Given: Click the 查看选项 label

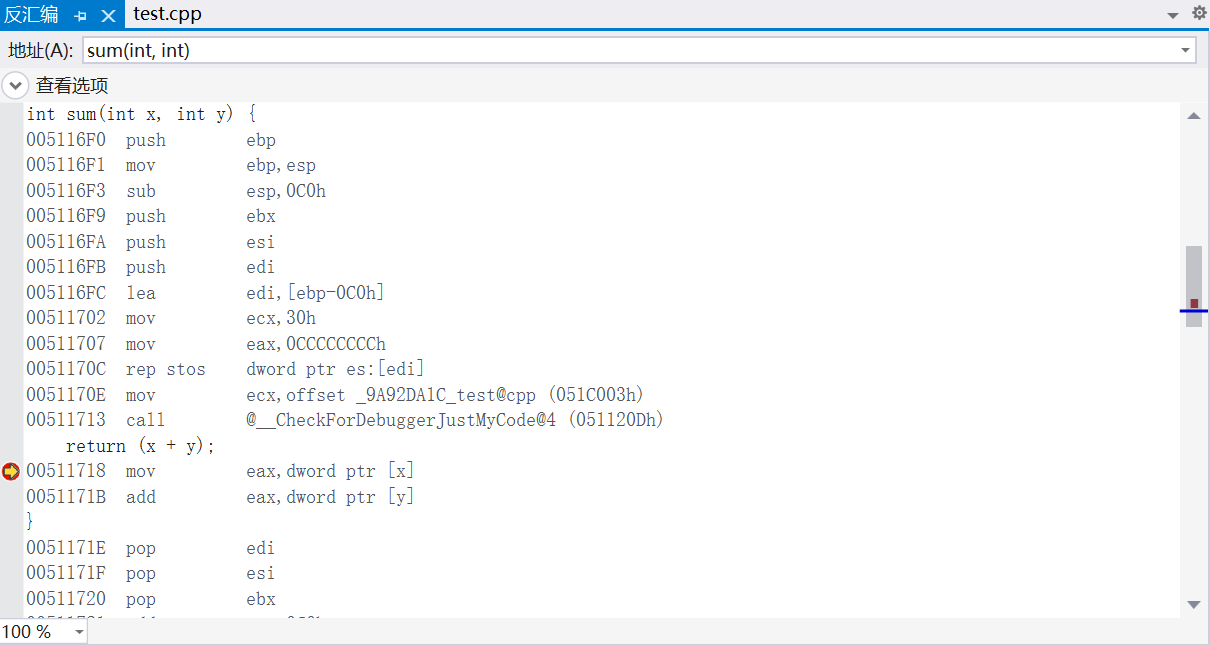Looking at the screenshot, I should 72,86.
